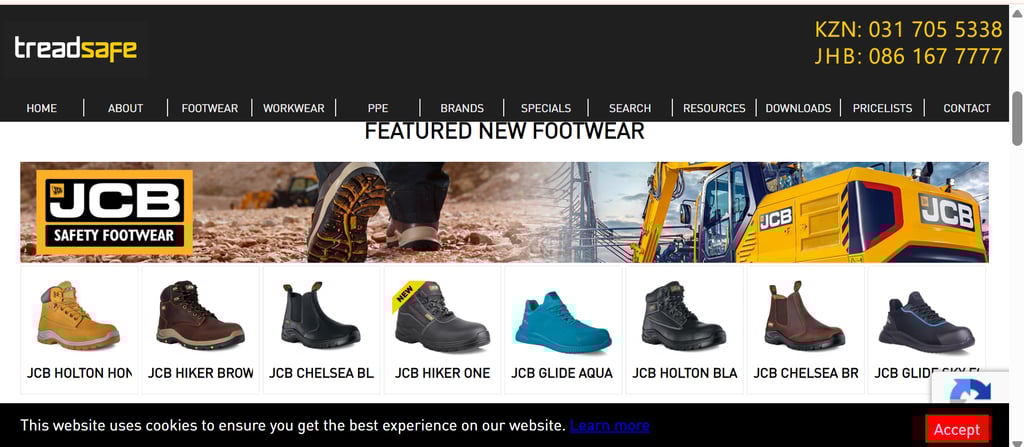The width and height of the screenshot is (1024, 447).
Task: Expand the PPE navigation menu
Action: [377, 108]
